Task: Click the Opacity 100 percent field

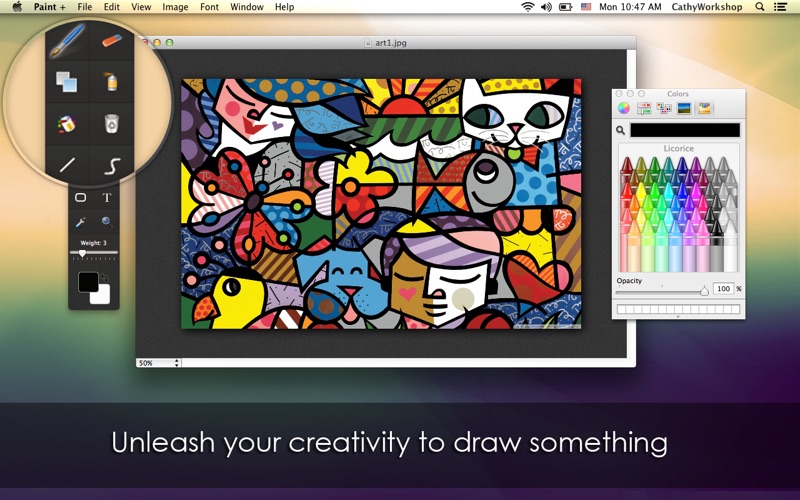Action: (723, 289)
